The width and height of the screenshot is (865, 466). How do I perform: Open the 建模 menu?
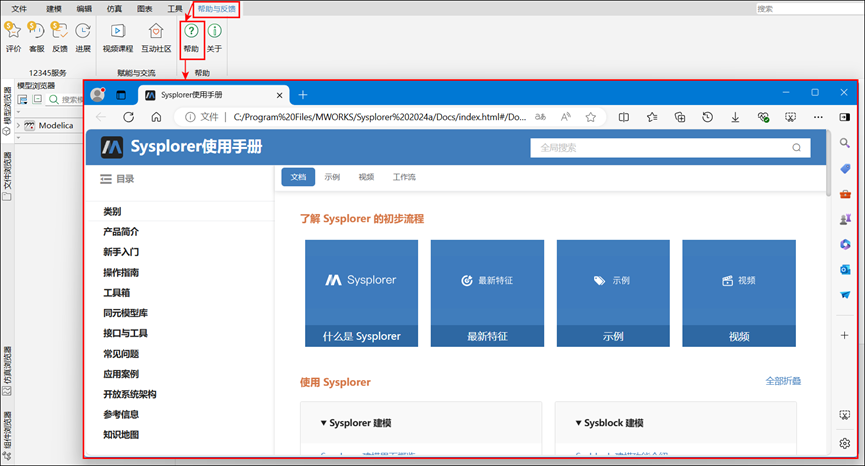point(54,9)
